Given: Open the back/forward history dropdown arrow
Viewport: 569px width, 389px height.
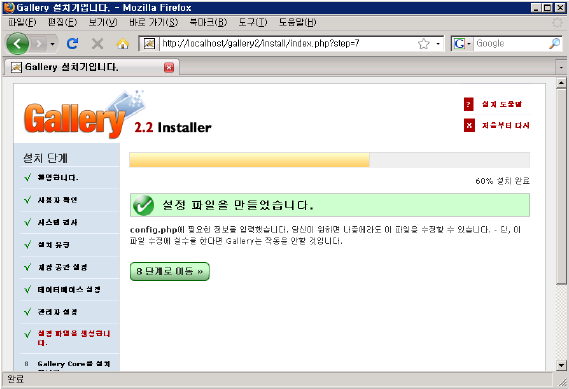Looking at the screenshot, I should pyautogui.click(x=53, y=44).
